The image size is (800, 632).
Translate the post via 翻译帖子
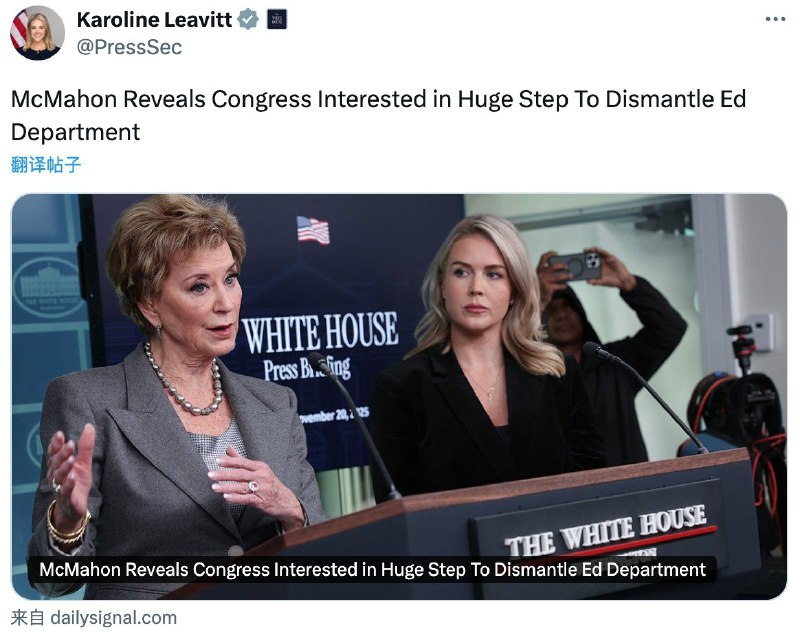pos(46,165)
